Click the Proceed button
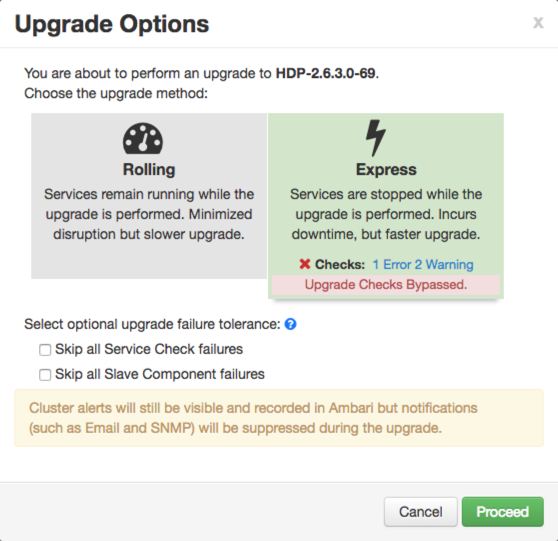Viewport: 558px width, 541px height. pos(502,512)
